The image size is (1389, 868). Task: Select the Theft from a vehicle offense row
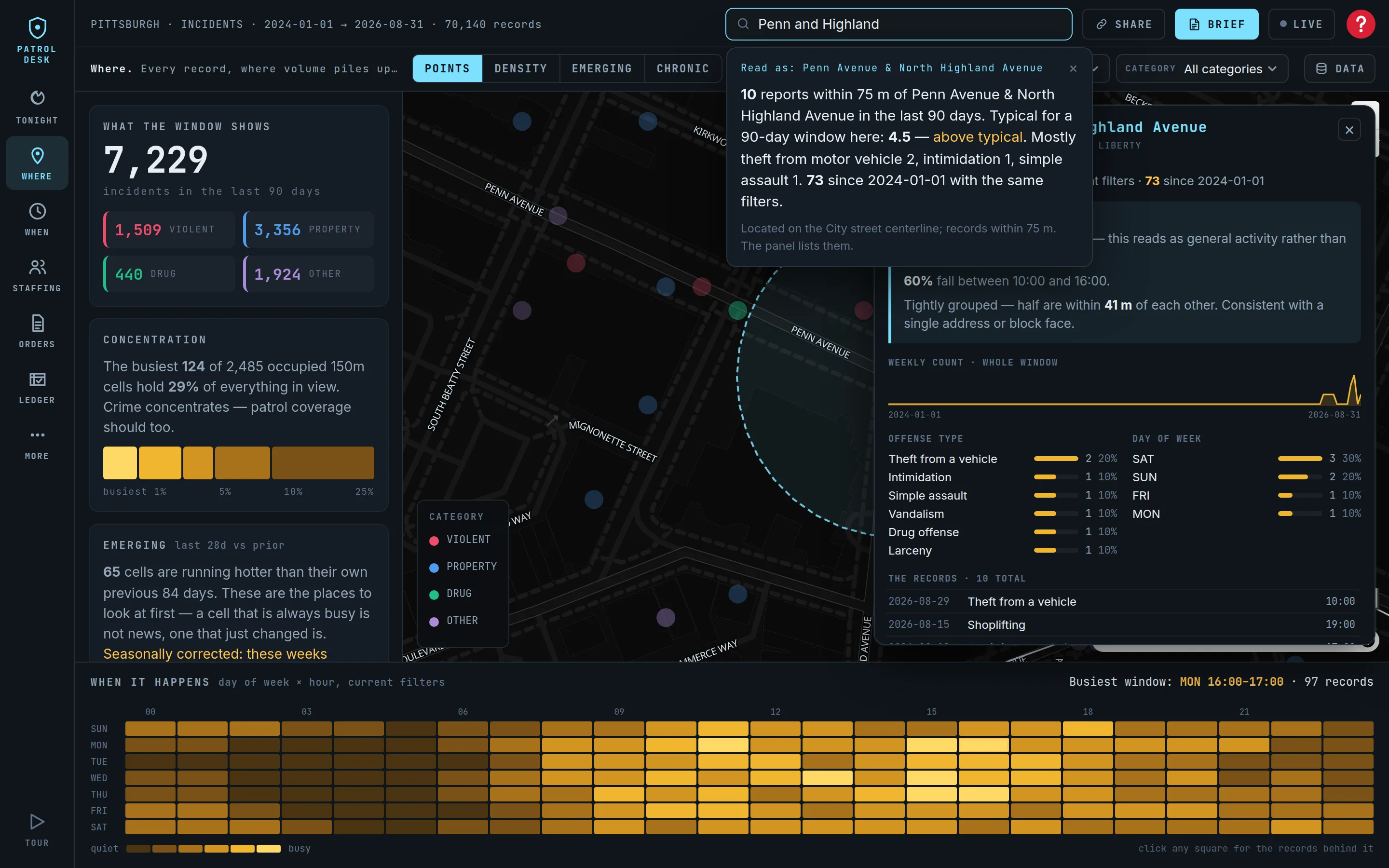coord(1002,459)
